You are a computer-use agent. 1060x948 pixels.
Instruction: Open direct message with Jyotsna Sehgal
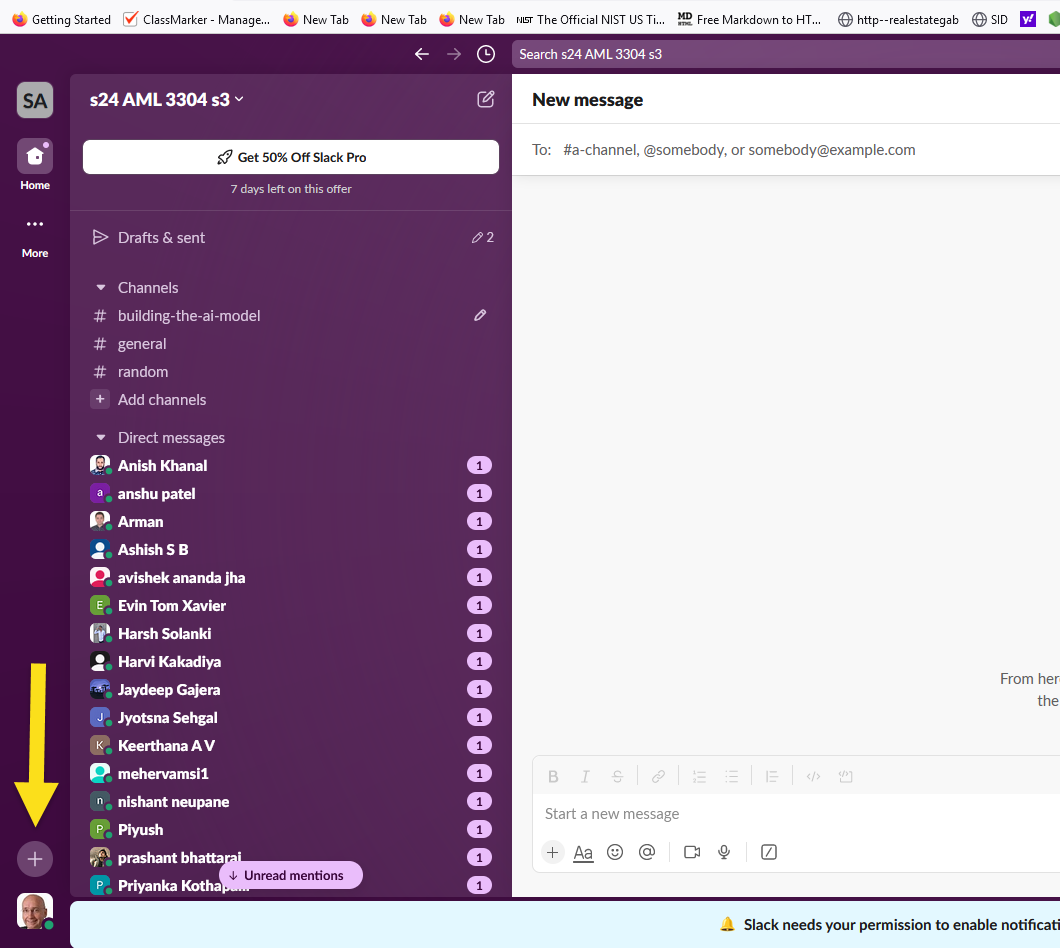(x=291, y=717)
